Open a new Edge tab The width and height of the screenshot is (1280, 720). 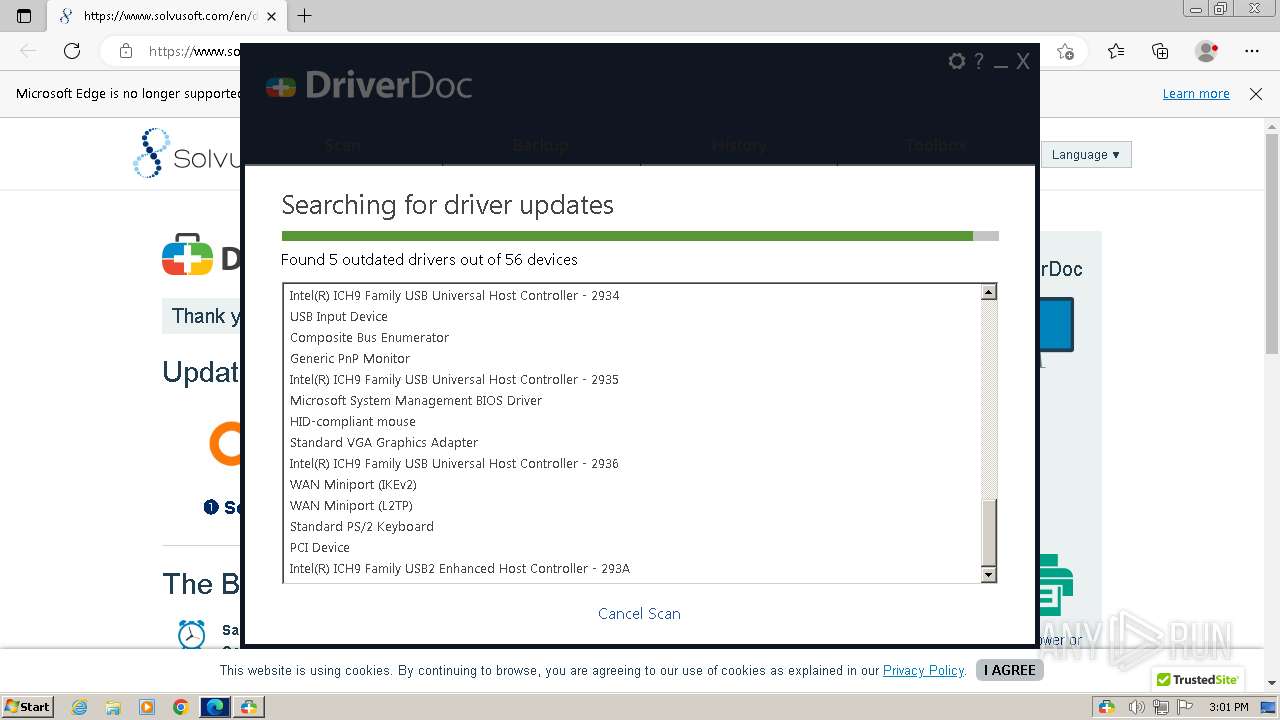305,16
